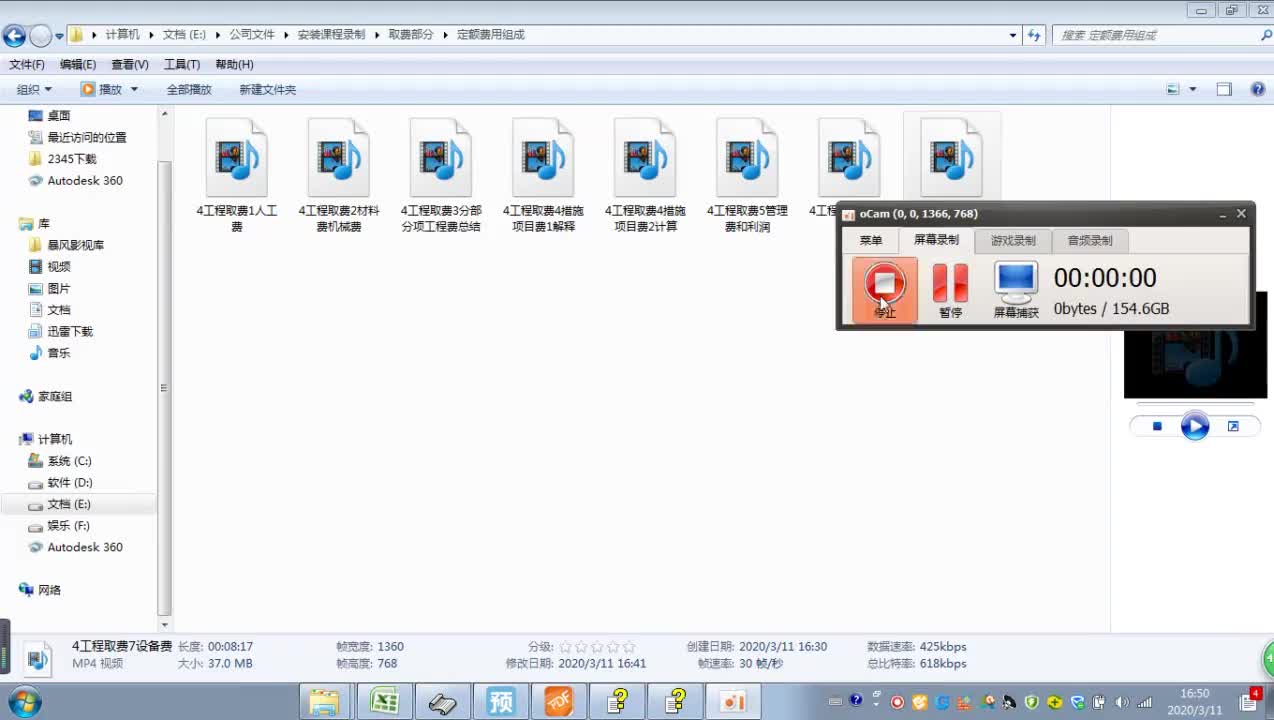Select 系统 (C:) drive

pos(69,461)
